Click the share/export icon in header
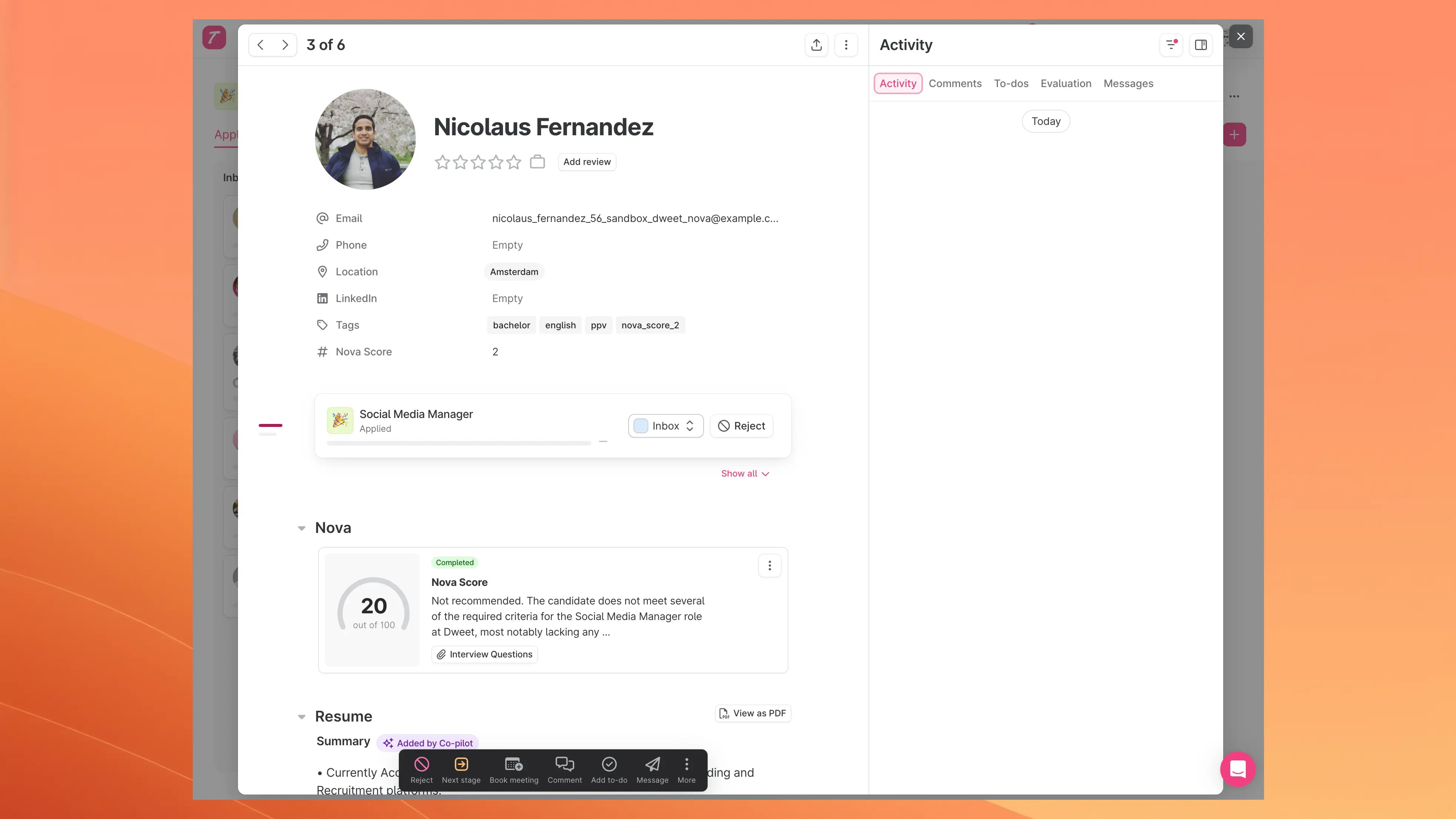This screenshot has height=819, width=1456. [816, 45]
